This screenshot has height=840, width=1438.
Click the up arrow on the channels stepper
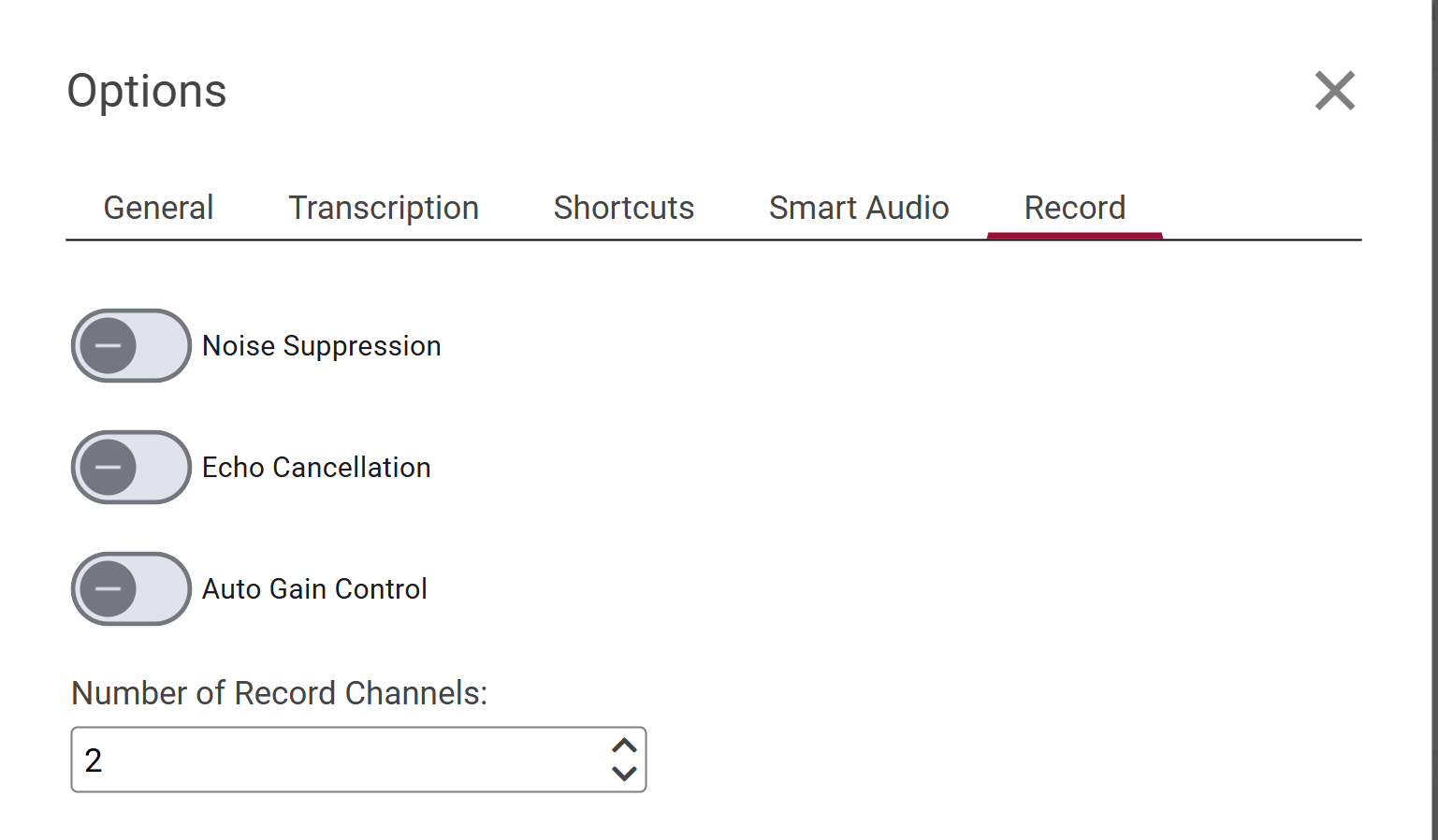click(624, 746)
